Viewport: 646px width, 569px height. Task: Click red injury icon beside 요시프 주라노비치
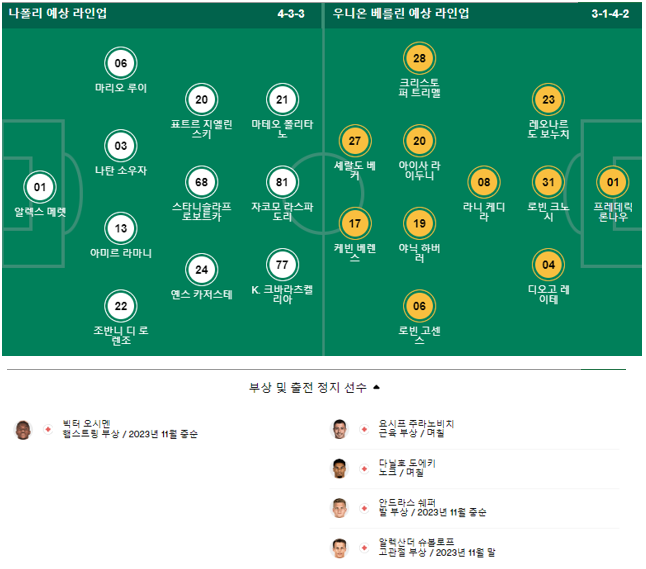click(x=364, y=429)
